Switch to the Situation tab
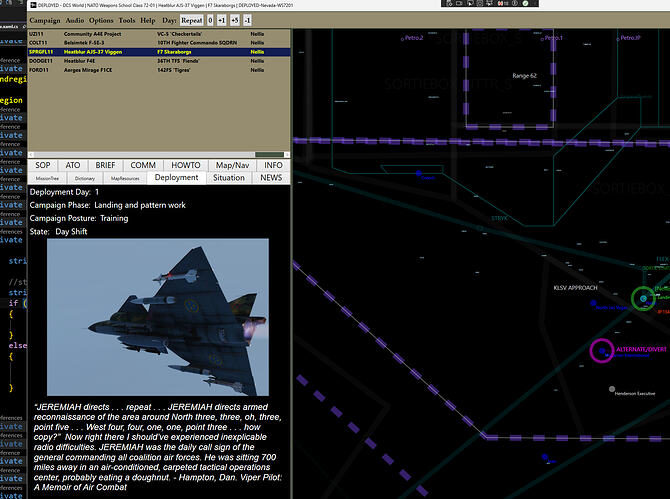 [229, 177]
